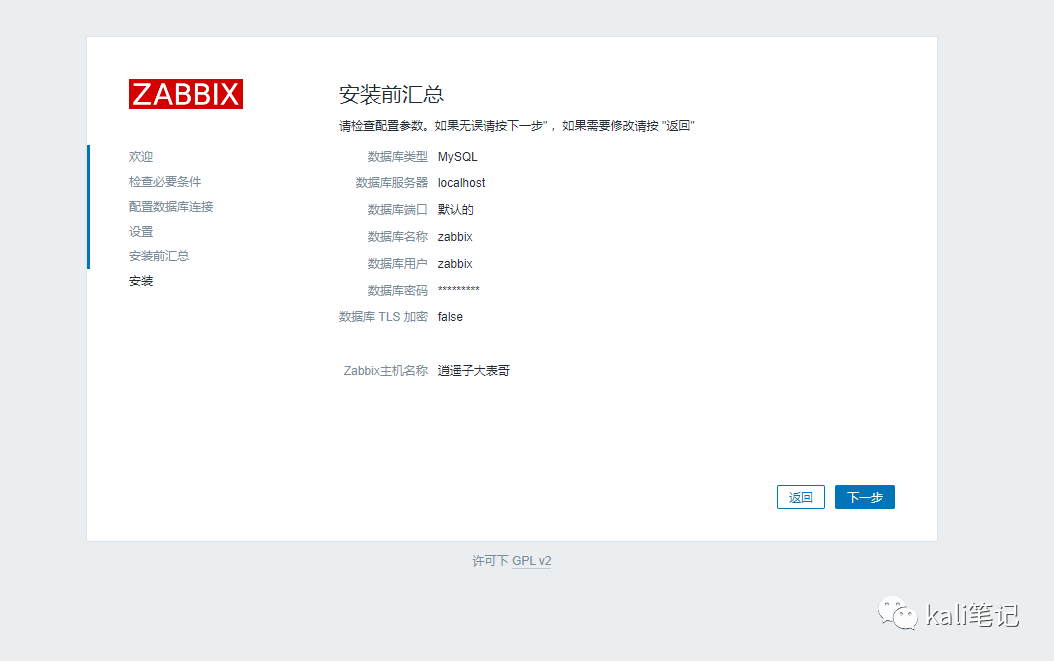Click the 逍遥子大表哥 host name value

click(x=474, y=371)
